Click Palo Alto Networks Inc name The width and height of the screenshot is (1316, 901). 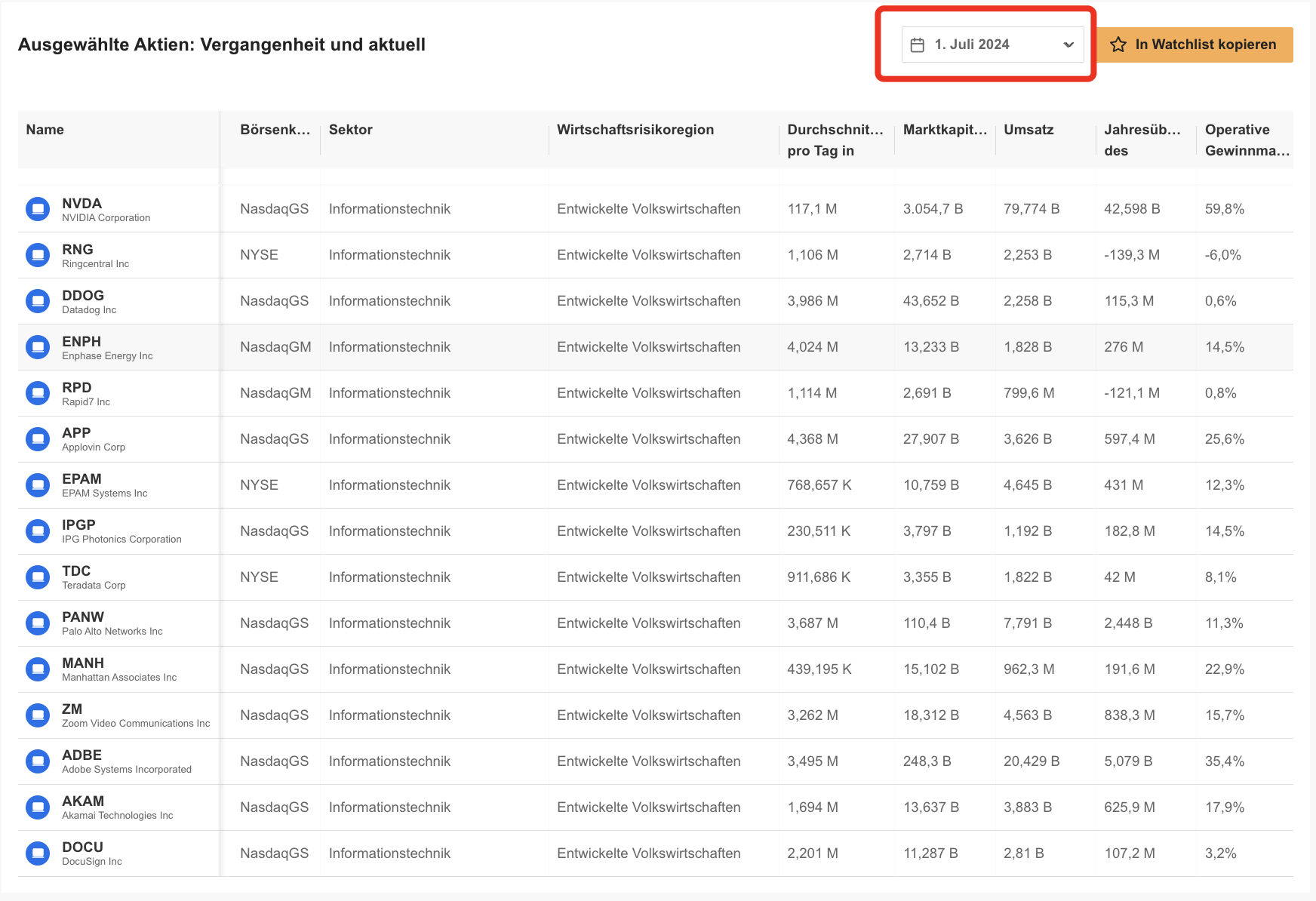(x=112, y=632)
